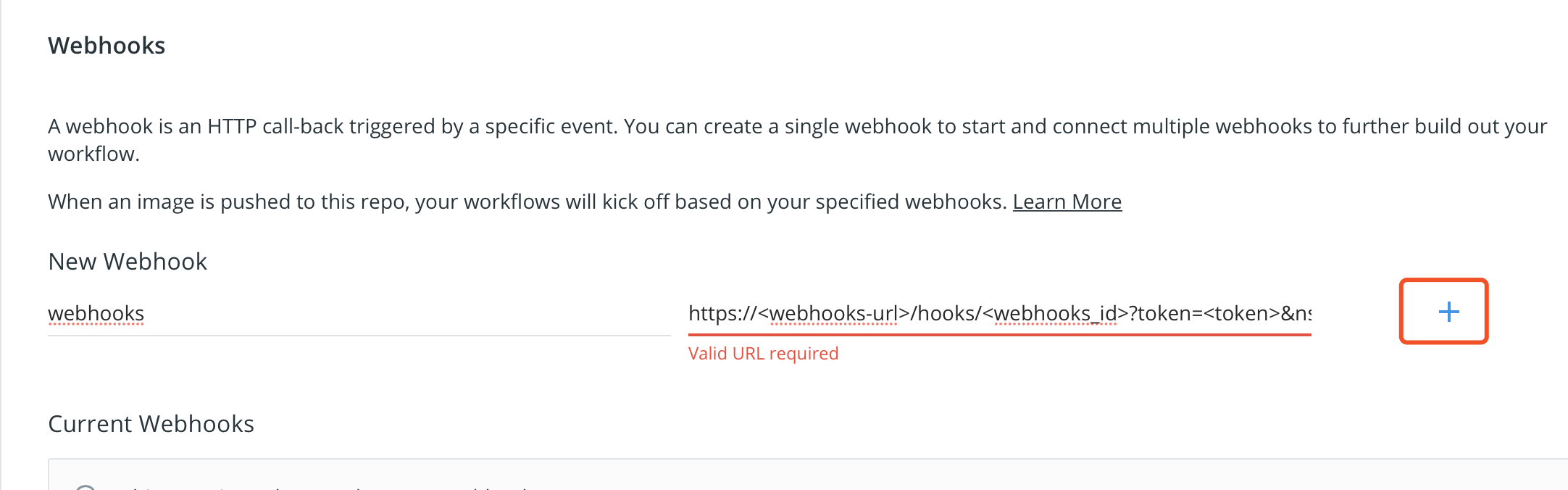1568x490 pixels.
Task: Click 'https://' at start of URL field
Action: click(x=722, y=313)
